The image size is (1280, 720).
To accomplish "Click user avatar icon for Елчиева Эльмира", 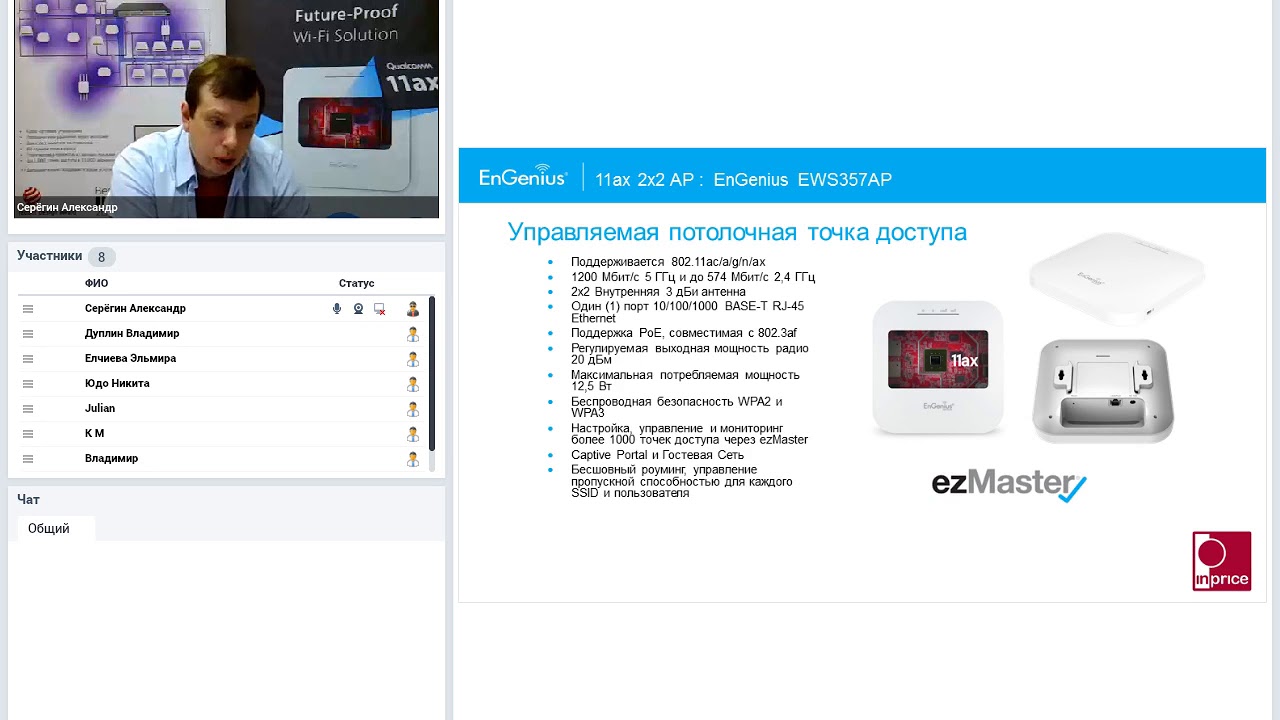I will [x=412, y=359].
